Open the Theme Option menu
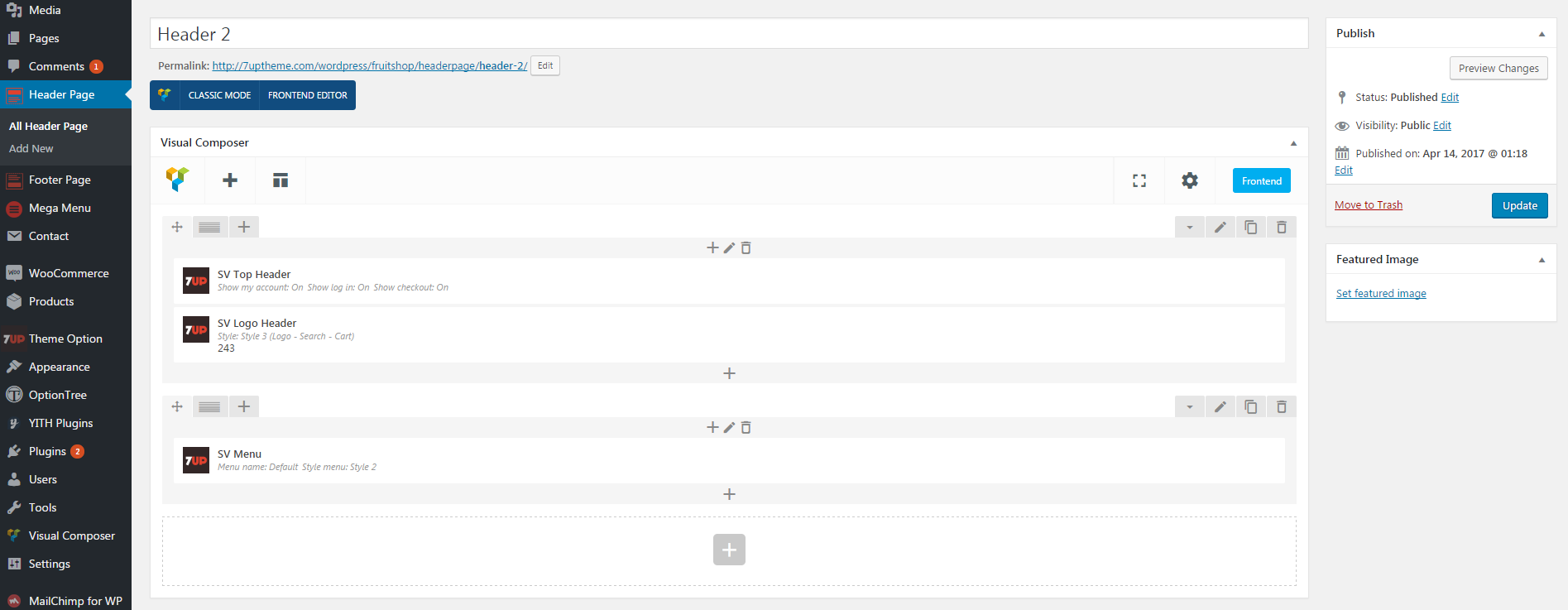Screen dimensions: 1568x610 coord(65,339)
